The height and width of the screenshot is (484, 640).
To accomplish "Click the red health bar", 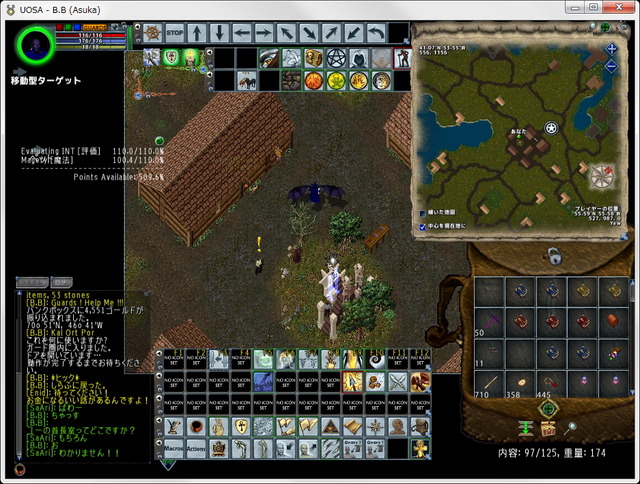I will click(x=91, y=36).
